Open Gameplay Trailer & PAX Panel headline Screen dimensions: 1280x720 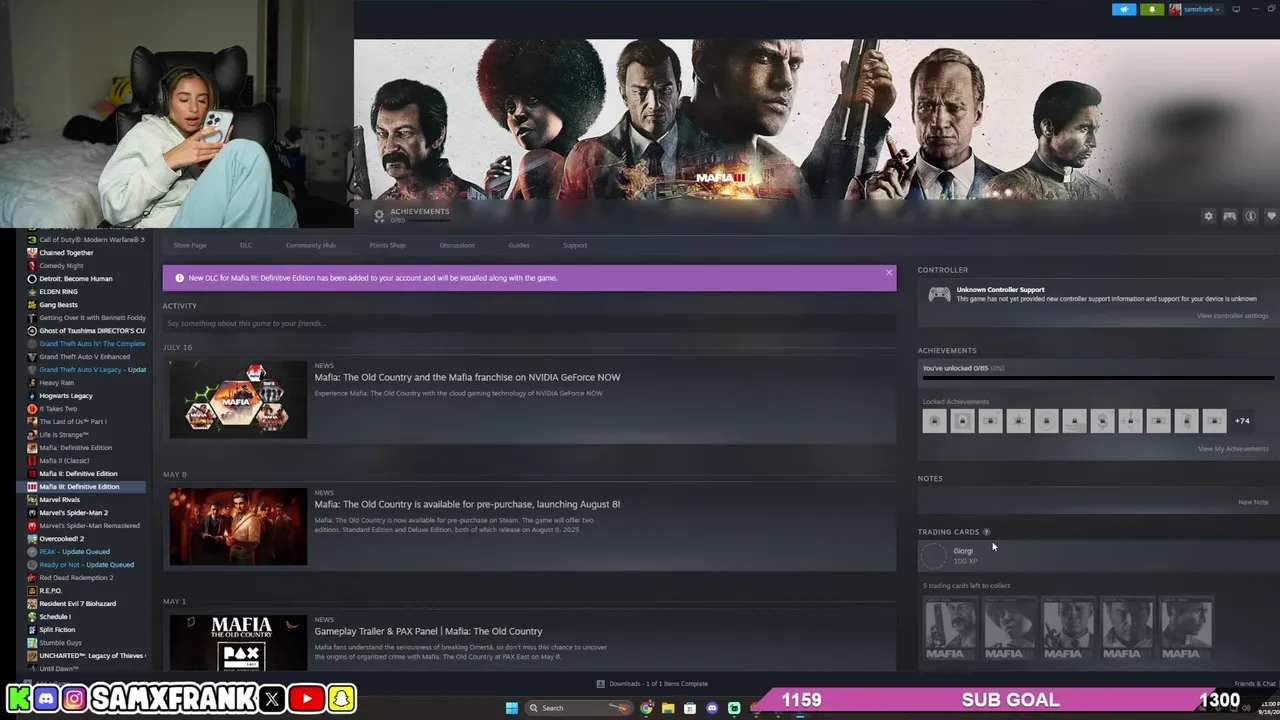(x=428, y=631)
